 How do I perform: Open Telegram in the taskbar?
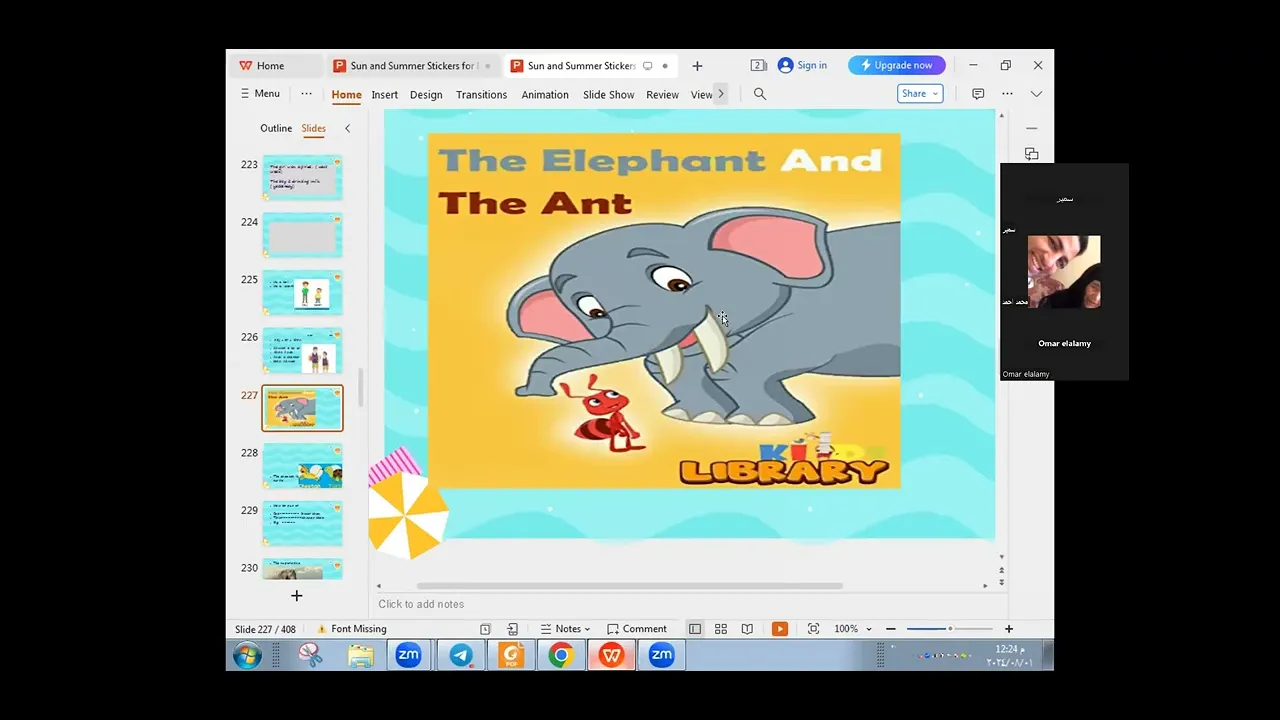click(x=461, y=656)
